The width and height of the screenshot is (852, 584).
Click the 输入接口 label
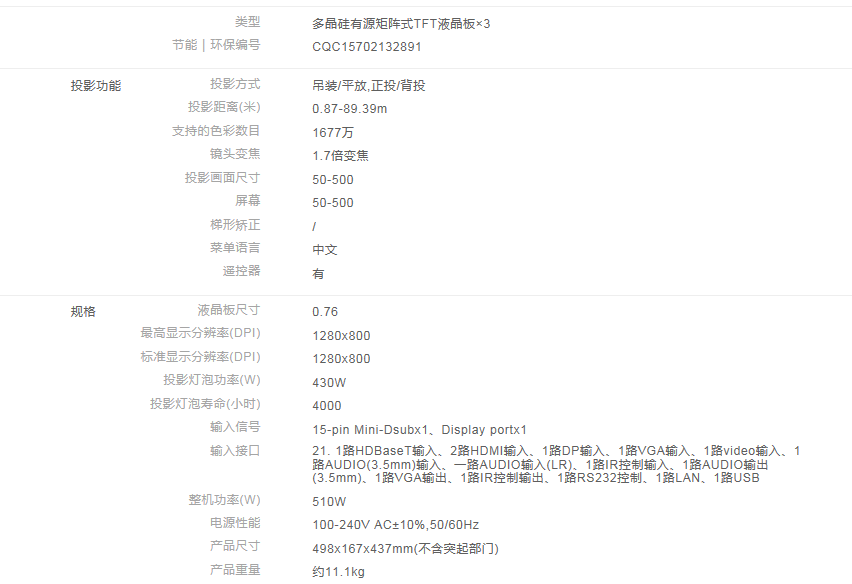point(235,451)
